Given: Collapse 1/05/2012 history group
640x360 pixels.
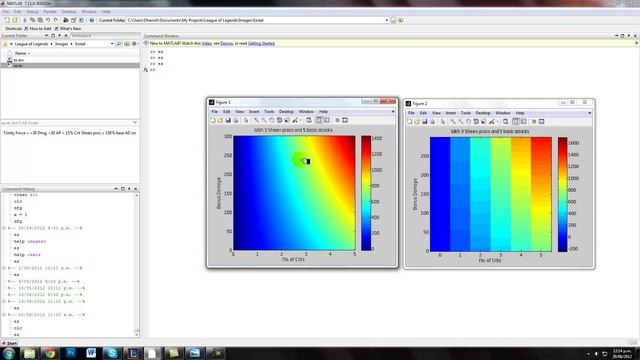Looking at the screenshot, I should [x=4, y=268].
